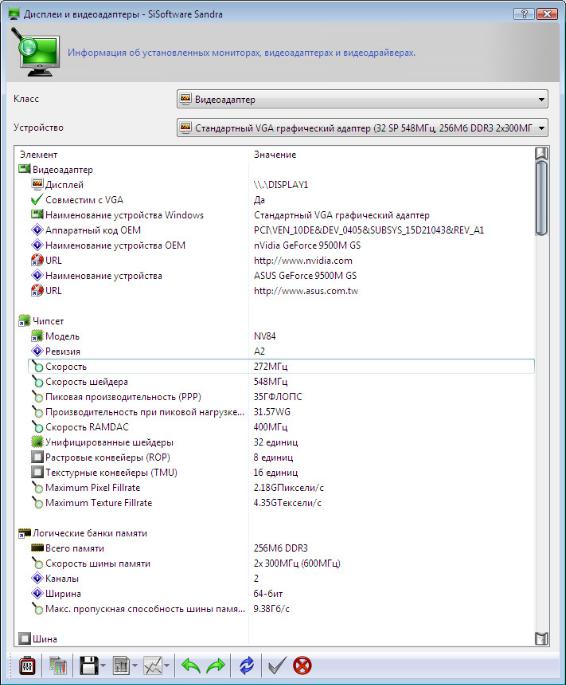Click the memory chip icon beside Всего памяти
566x685 pixels.
pos(37,548)
